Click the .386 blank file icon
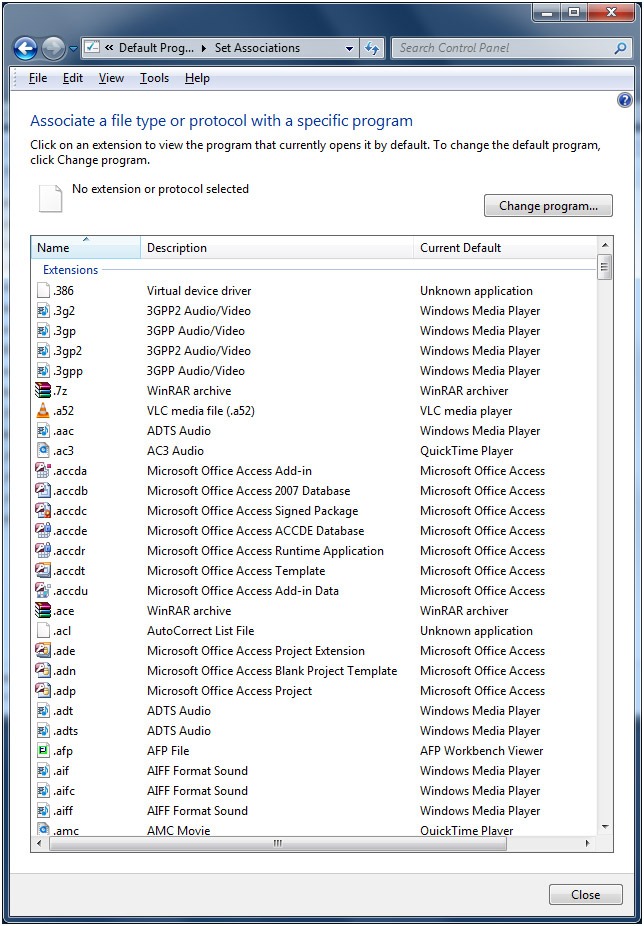The image size is (644, 926). [43, 291]
